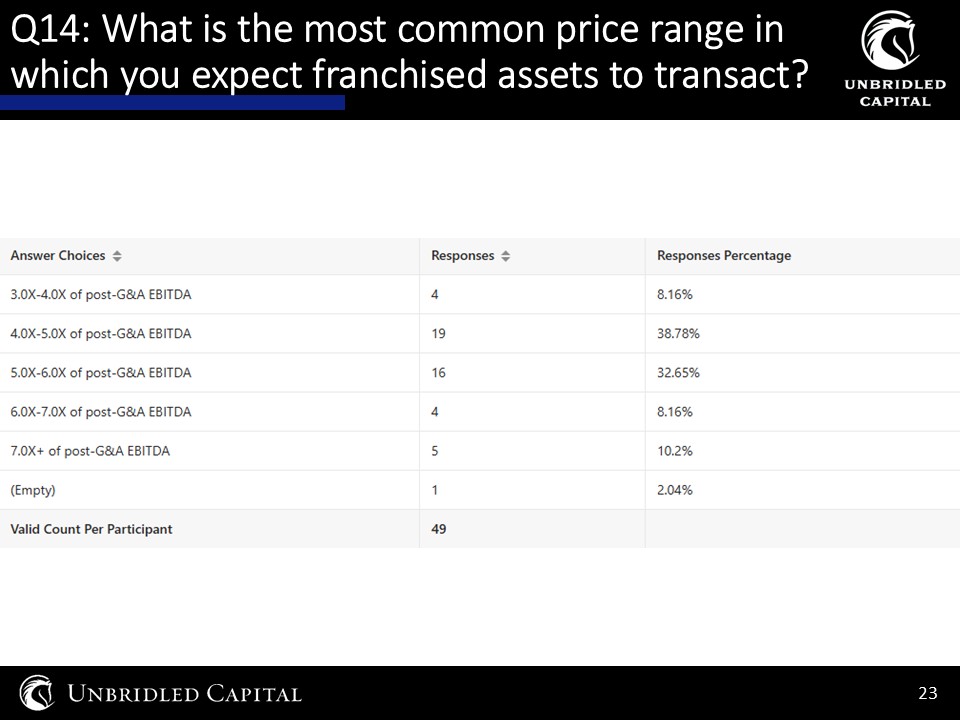Select the (Empty) answer row
960x720 pixels.
480,490
